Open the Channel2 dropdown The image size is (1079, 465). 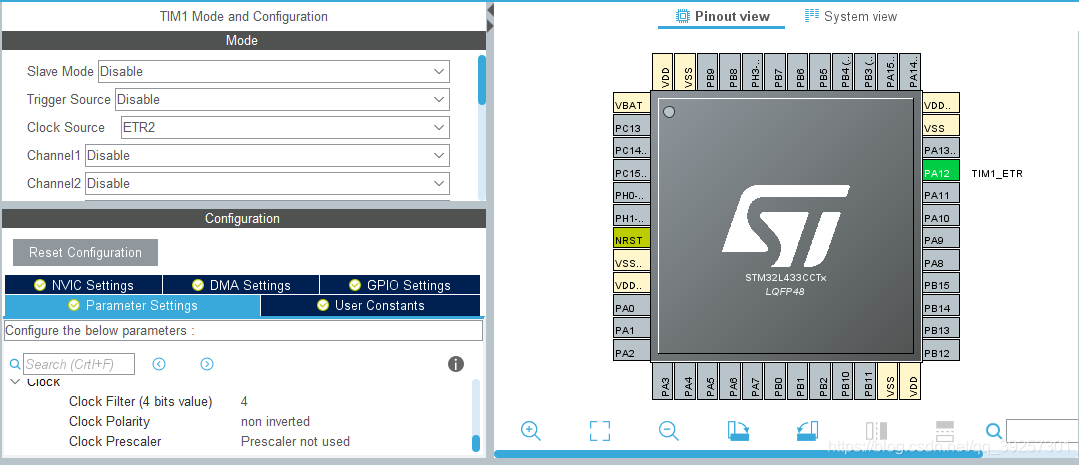pyautogui.click(x=267, y=184)
